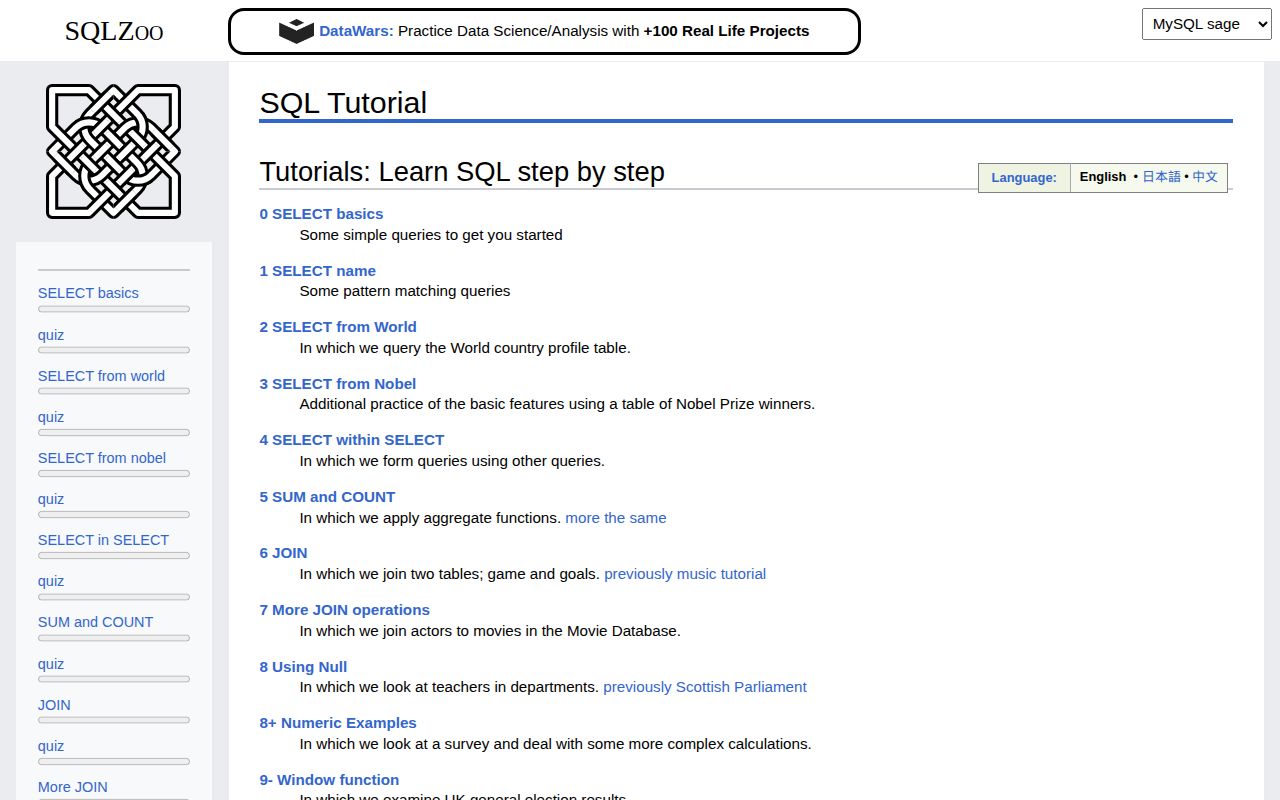Click the DataWars box icon in banner
1280x800 pixels.
[x=297, y=31]
